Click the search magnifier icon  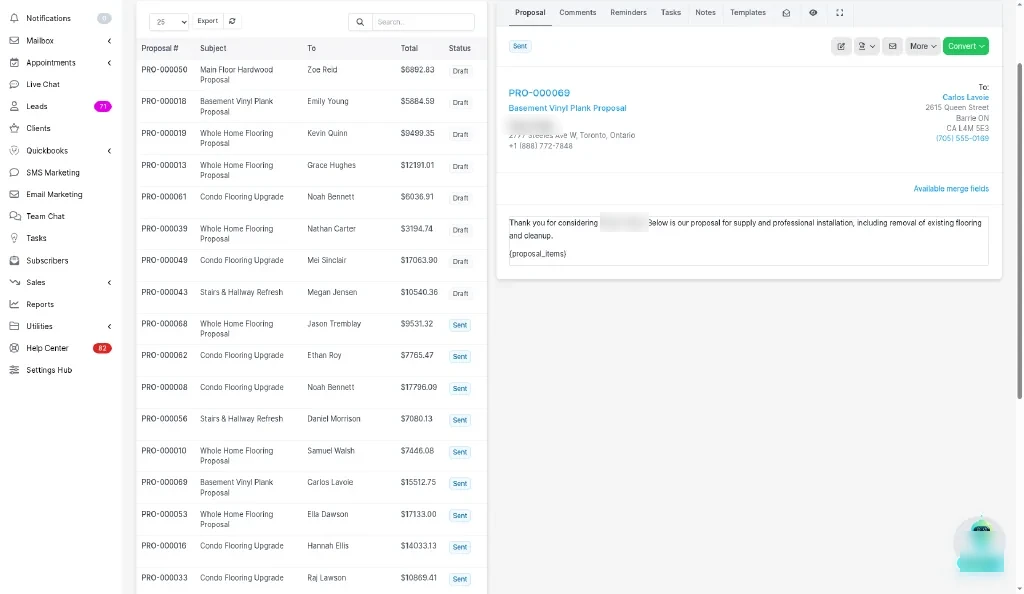pyautogui.click(x=360, y=22)
